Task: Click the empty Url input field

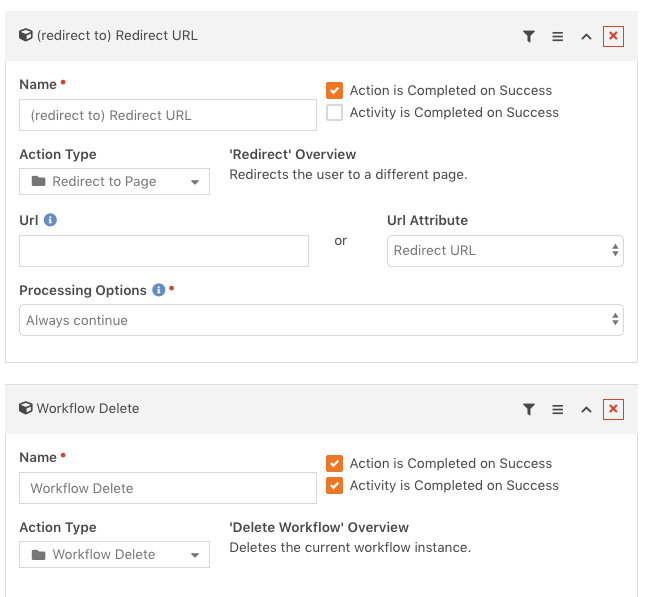Action: pos(164,251)
